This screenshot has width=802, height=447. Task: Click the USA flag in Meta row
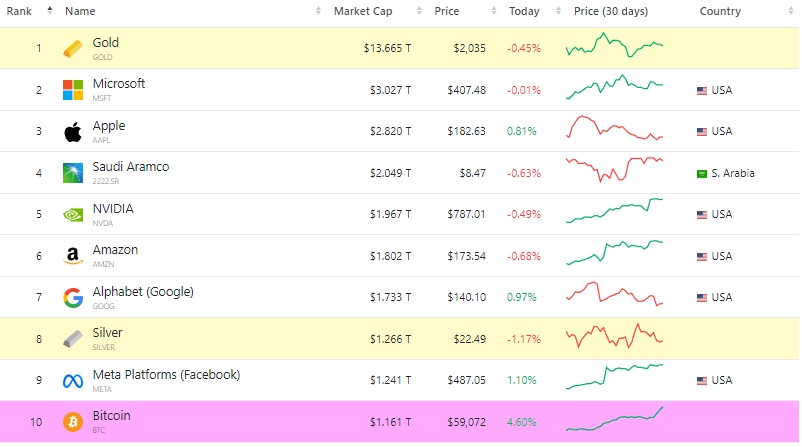(702, 381)
